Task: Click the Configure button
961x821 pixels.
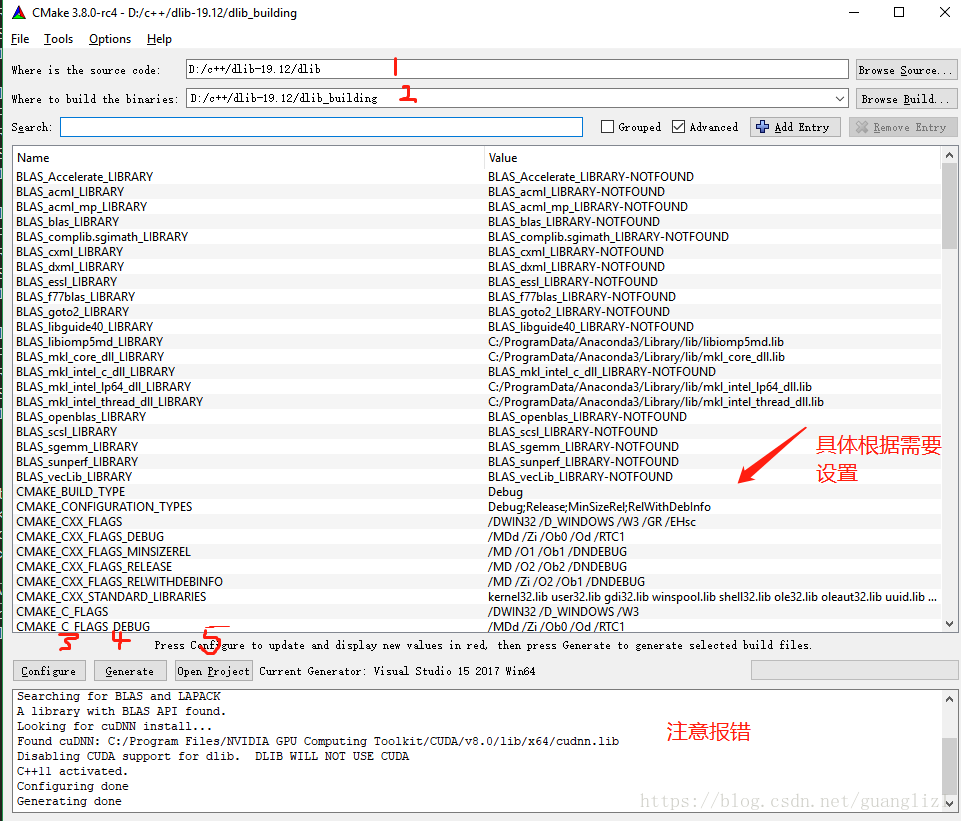Action: tap(49, 671)
